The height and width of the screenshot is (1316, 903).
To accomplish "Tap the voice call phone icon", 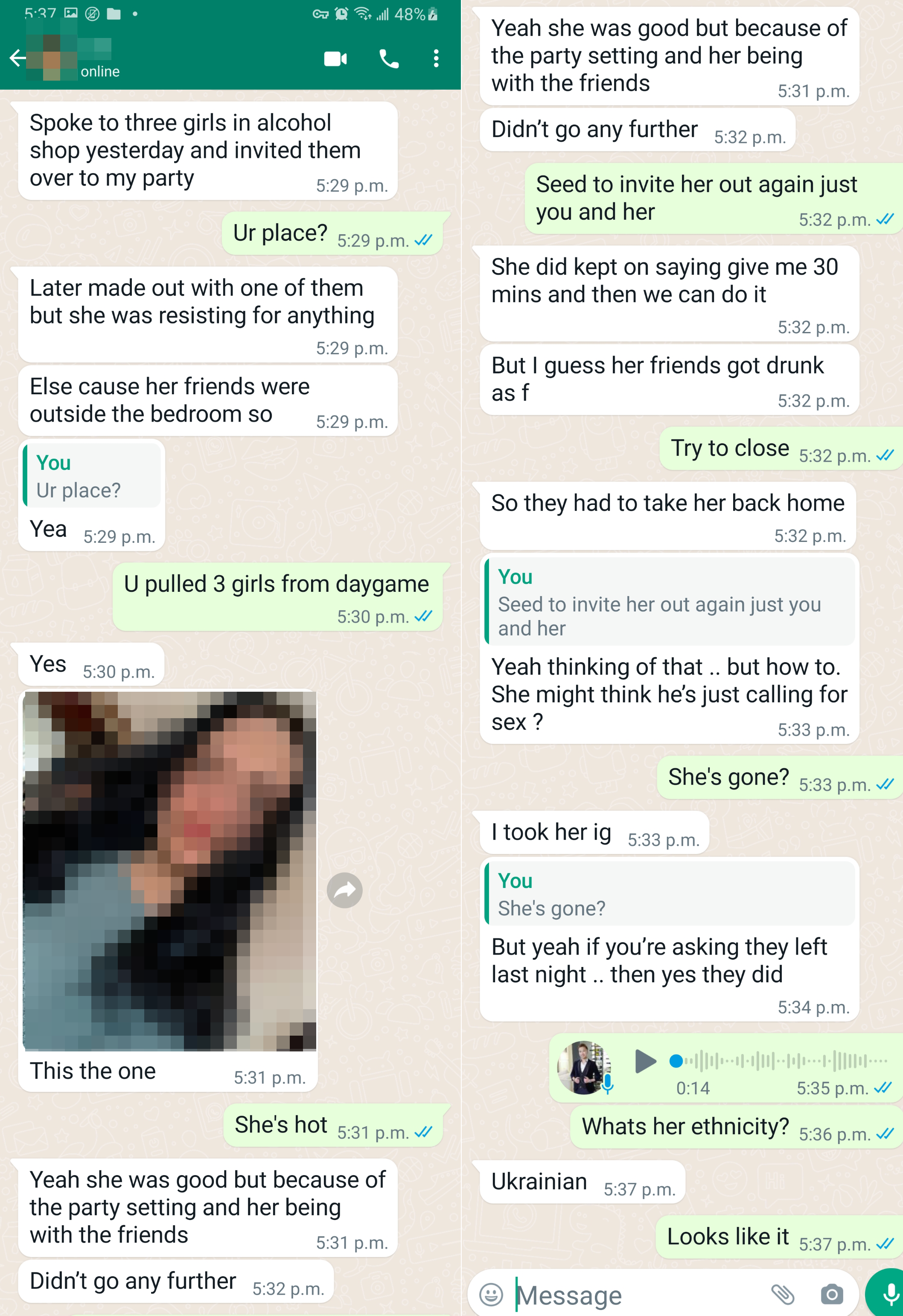I will click(x=389, y=58).
